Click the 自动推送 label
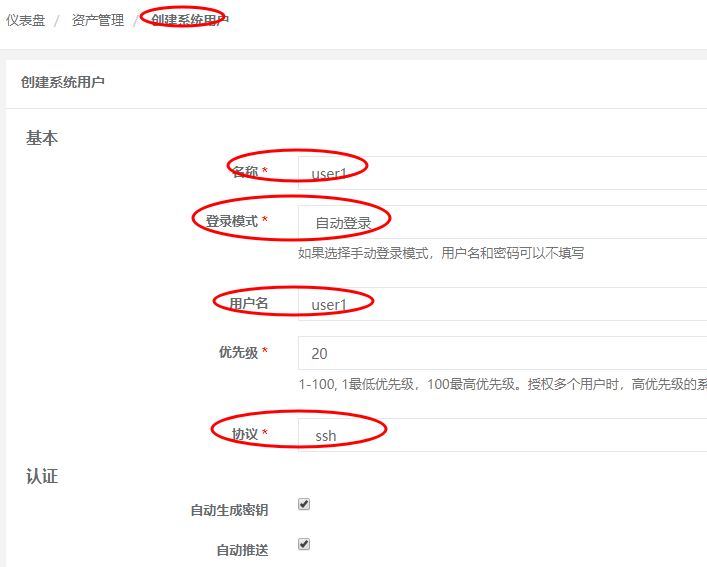This screenshot has height=567, width=707. [x=243, y=550]
